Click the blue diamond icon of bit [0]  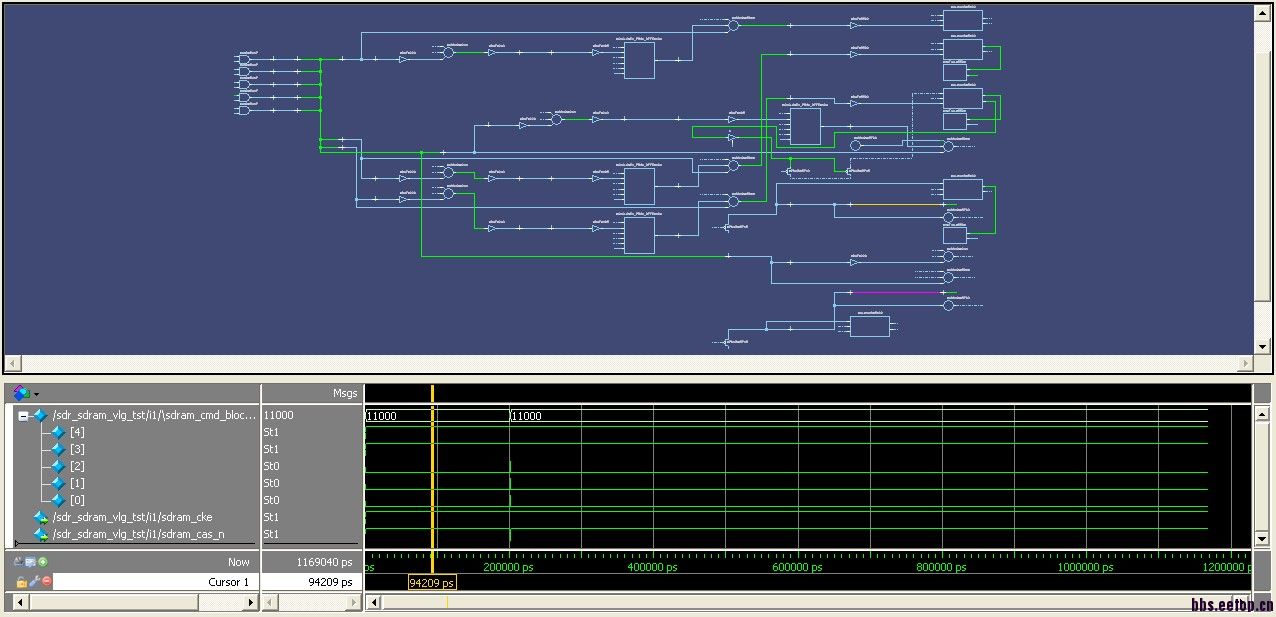(x=57, y=500)
